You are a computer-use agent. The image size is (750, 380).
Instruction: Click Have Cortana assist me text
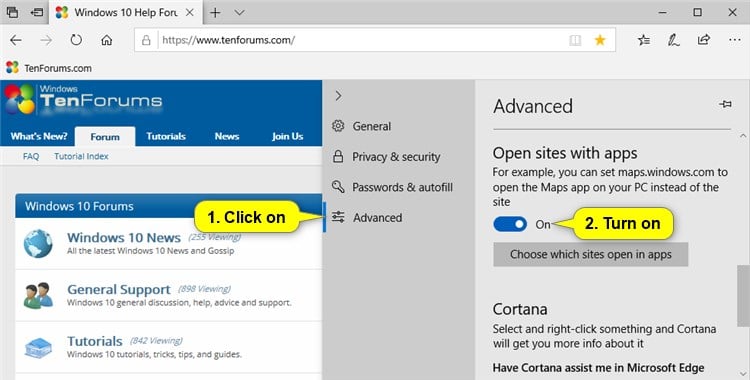click(598, 368)
